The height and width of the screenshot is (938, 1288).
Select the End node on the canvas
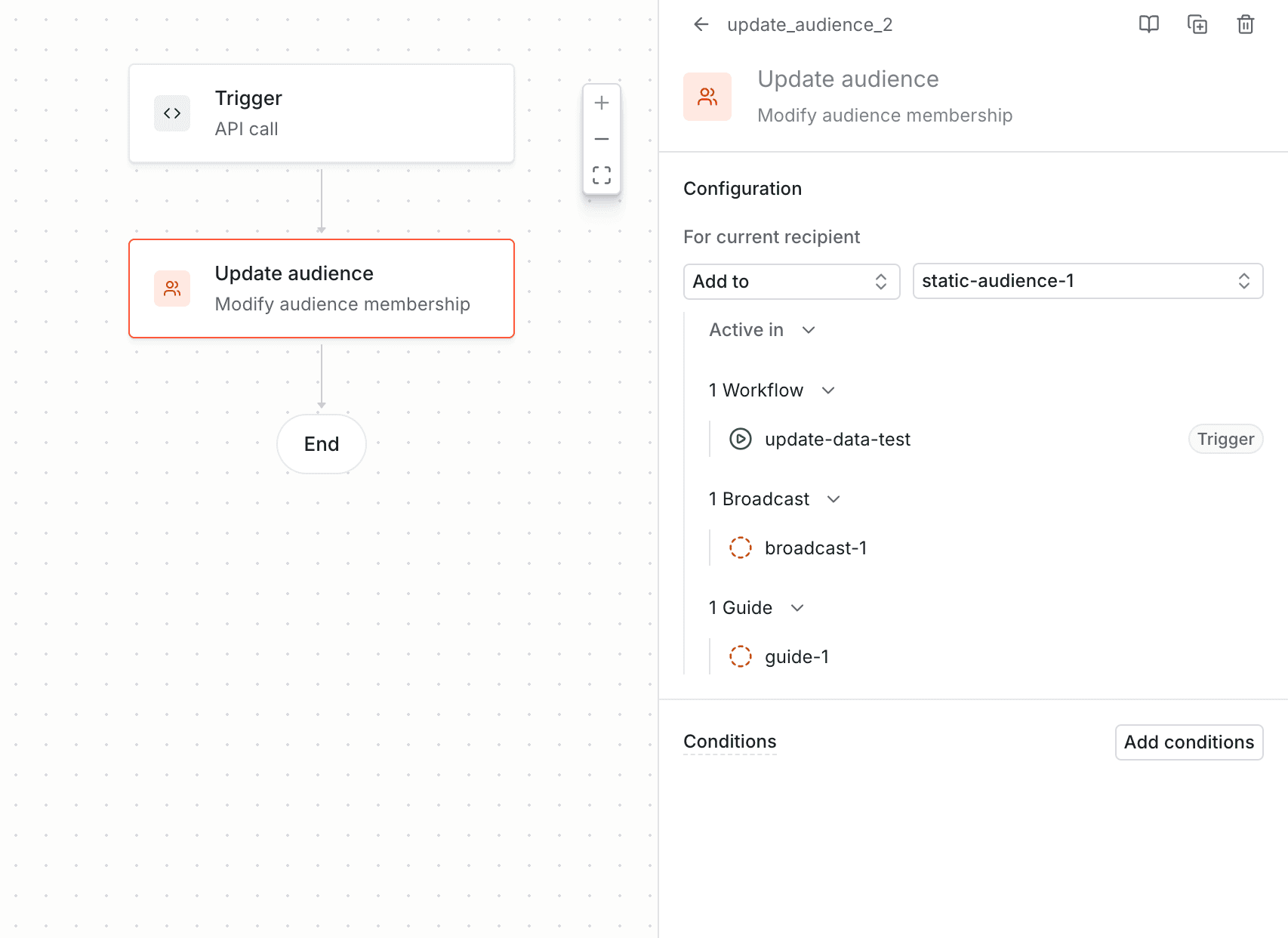click(x=321, y=444)
